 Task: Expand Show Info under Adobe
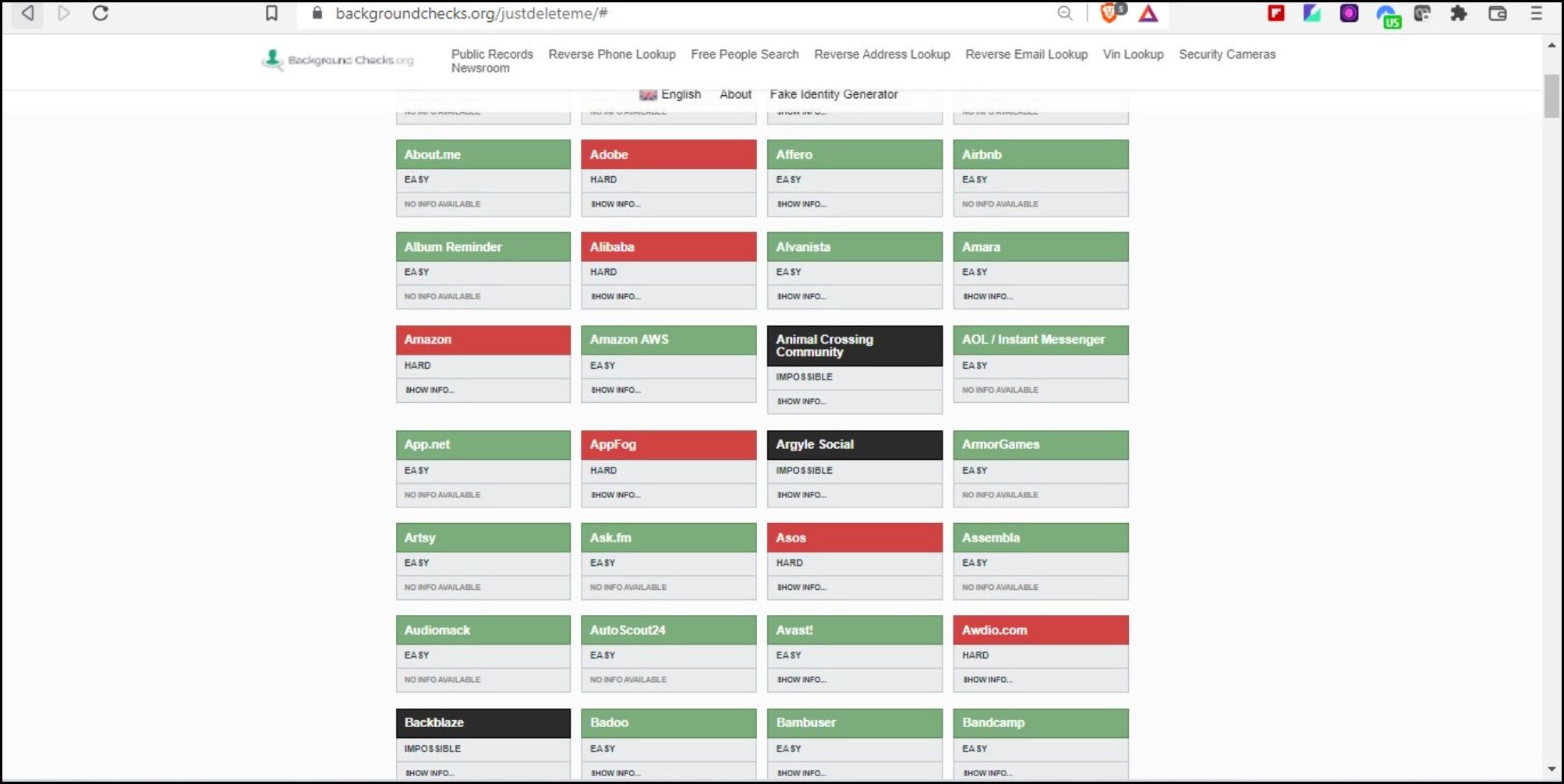(615, 204)
